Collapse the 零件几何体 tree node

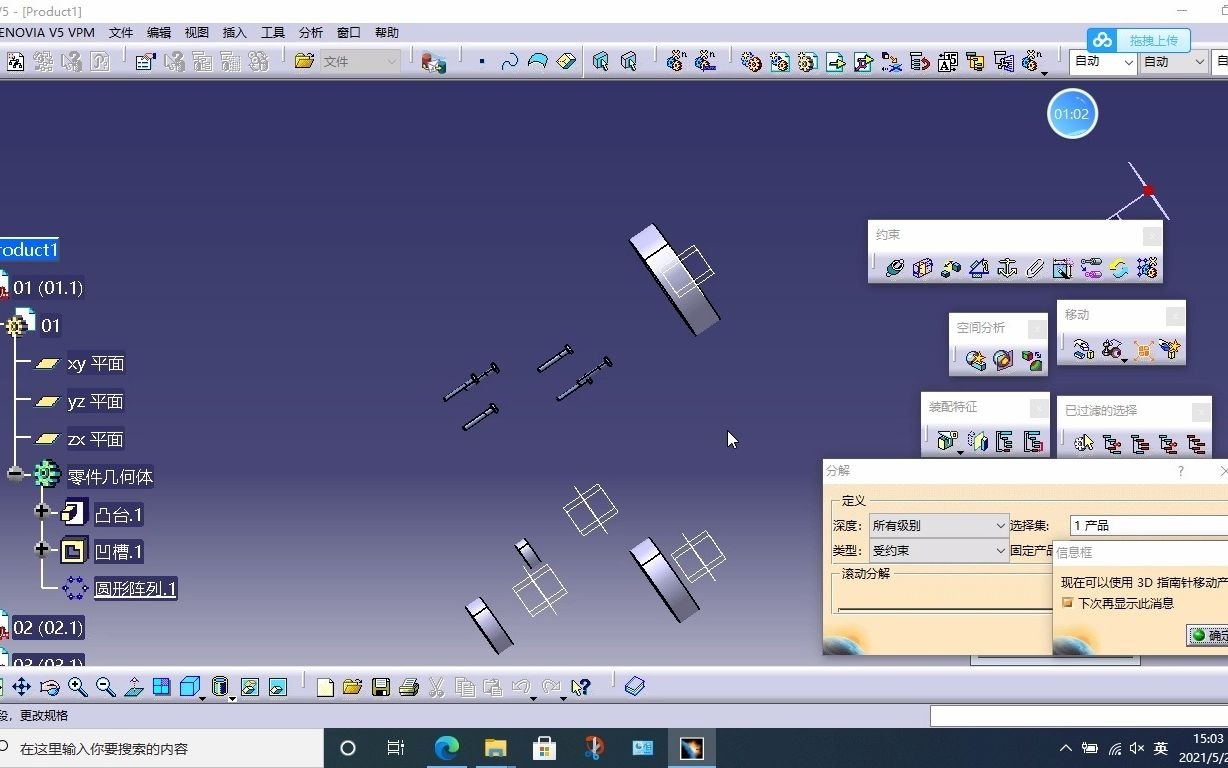click(x=15, y=475)
